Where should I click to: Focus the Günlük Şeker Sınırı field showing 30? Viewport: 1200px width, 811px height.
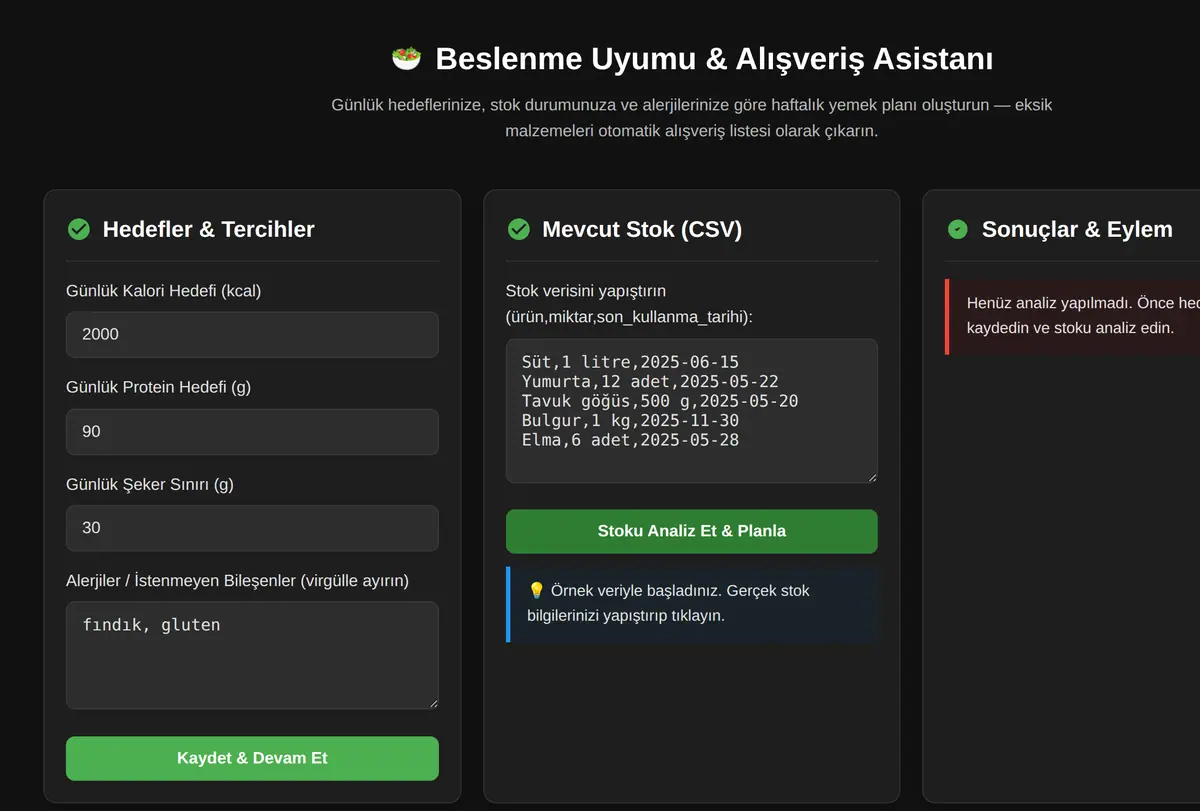[252, 528]
